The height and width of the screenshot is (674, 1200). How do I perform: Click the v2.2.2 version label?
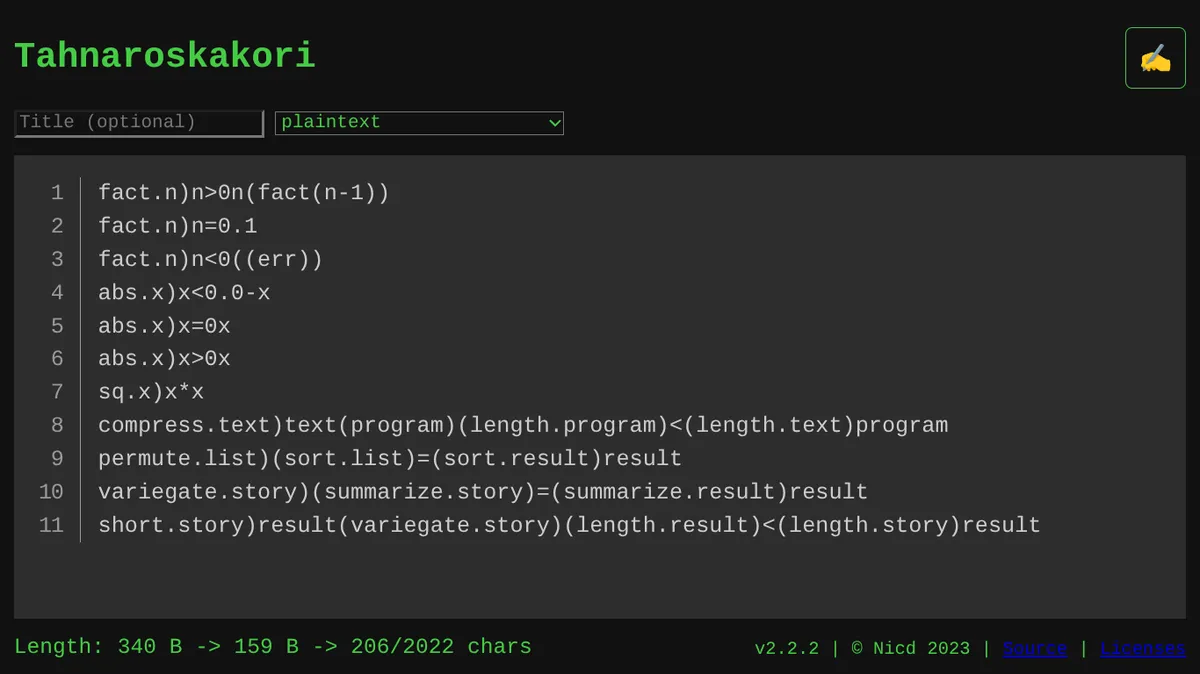point(787,648)
